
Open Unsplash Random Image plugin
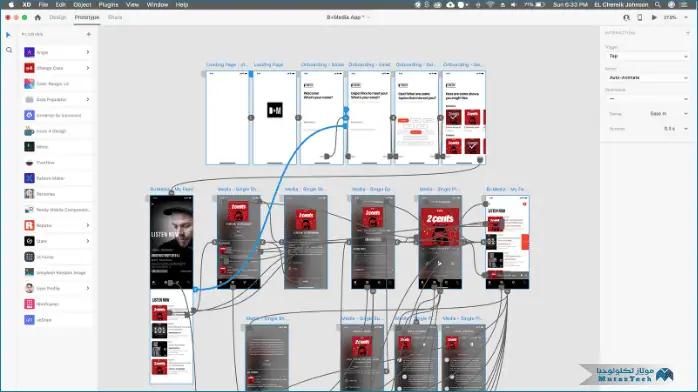pyautogui.click(x=57, y=273)
